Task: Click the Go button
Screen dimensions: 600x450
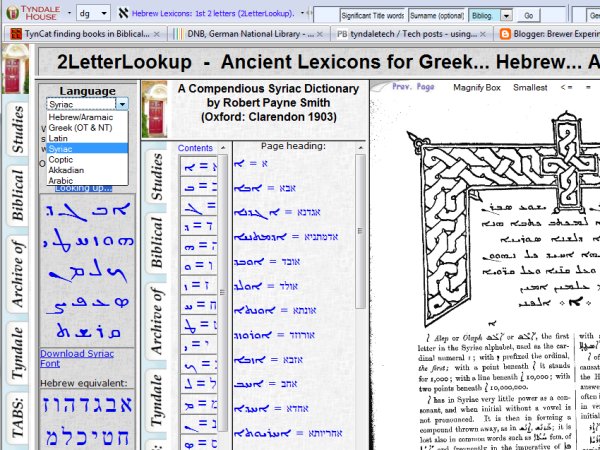Action: tap(528, 16)
